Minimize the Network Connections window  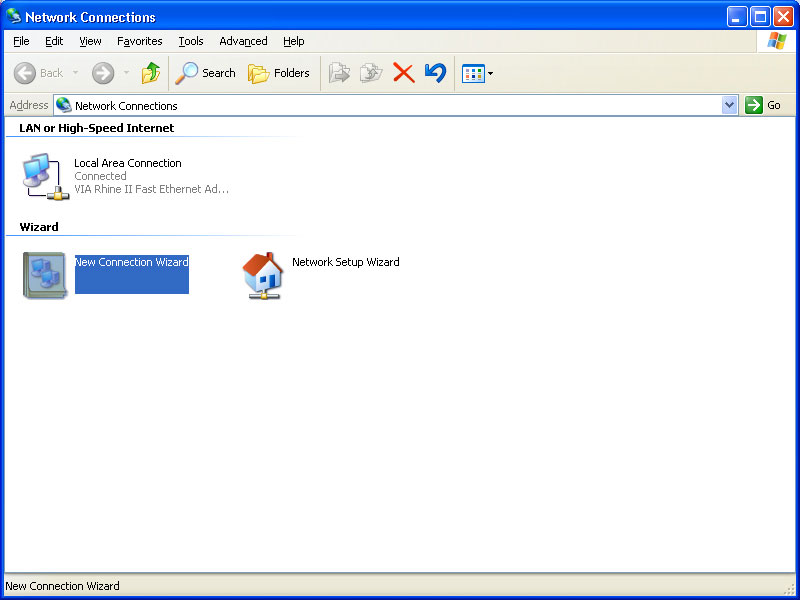click(x=736, y=17)
